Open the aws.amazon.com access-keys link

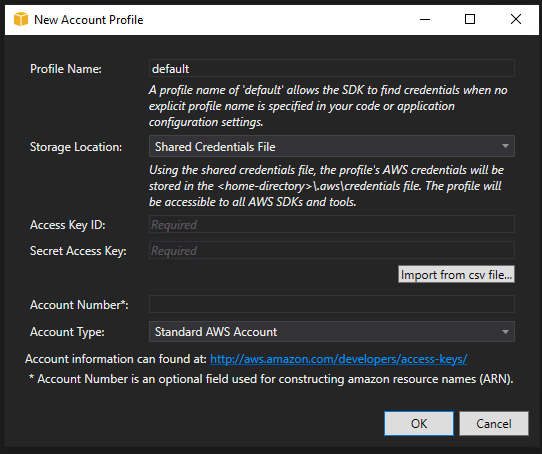tap(339, 359)
